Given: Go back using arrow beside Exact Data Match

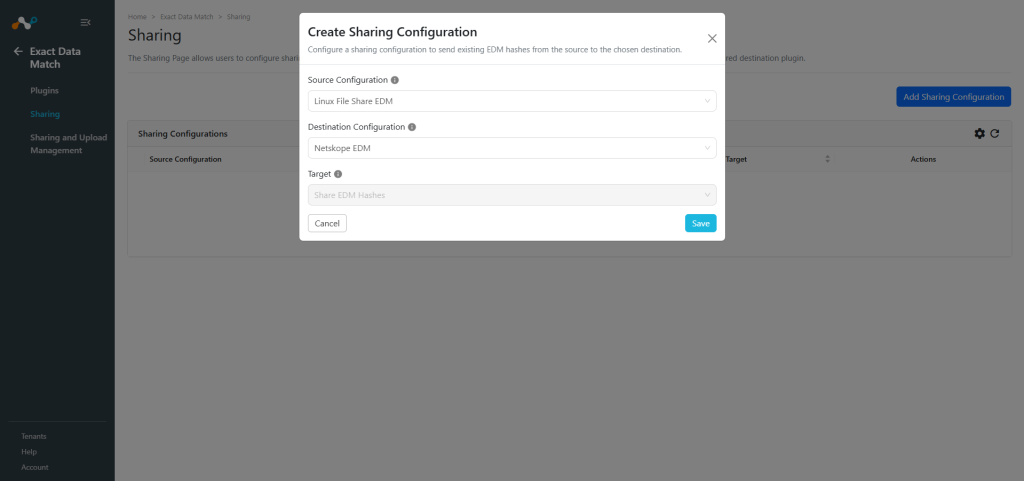Looking at the screenshot, I should [18, 51].
